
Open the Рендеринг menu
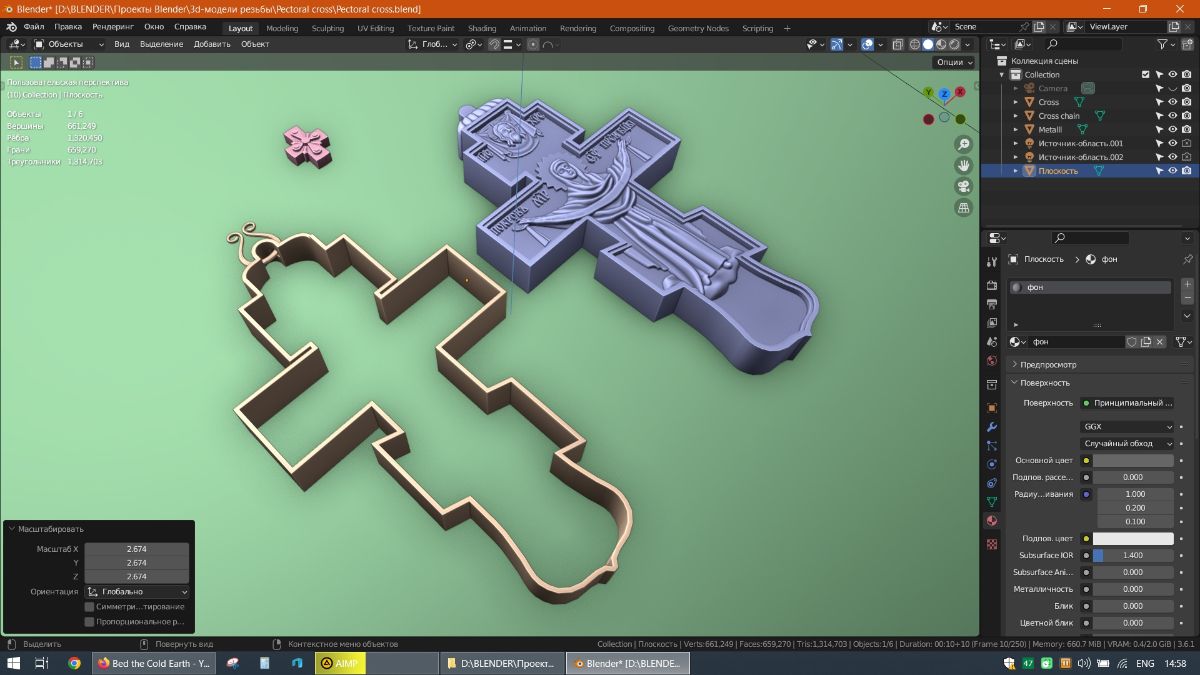click(113, 27)
